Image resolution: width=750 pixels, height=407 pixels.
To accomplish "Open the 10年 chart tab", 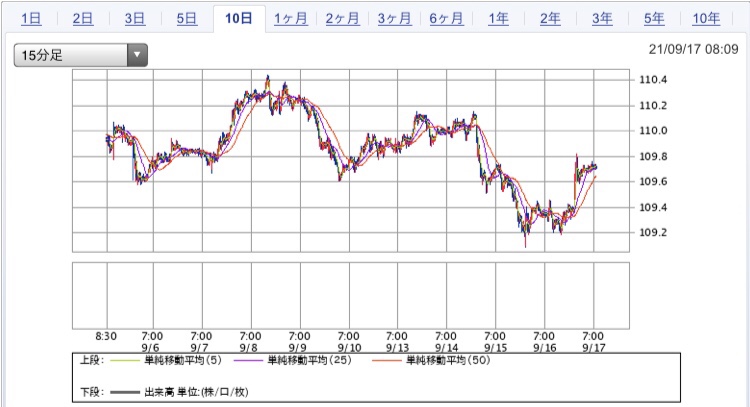I will point(706,19).
